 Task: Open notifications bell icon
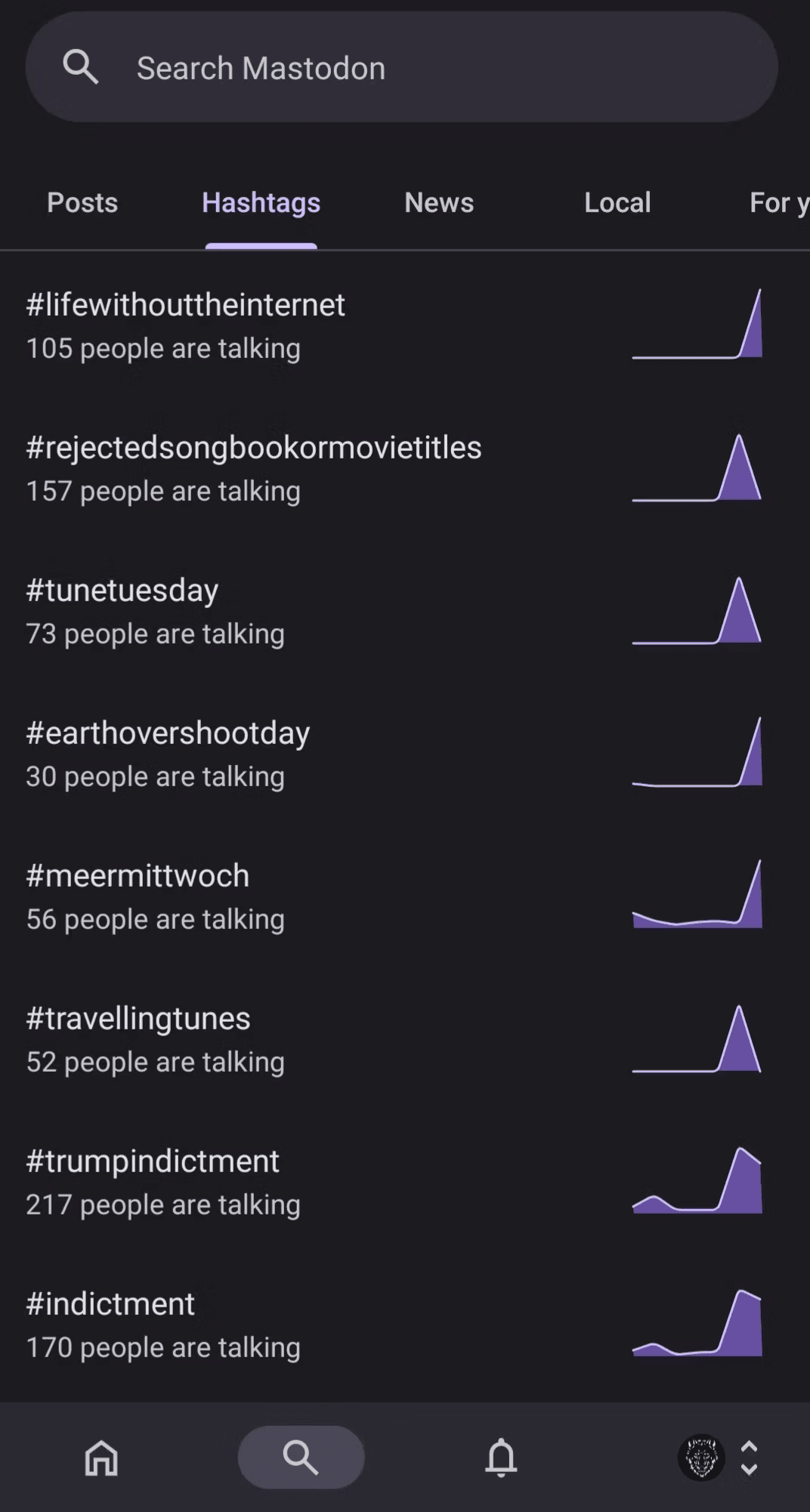tap(501, 1457)
